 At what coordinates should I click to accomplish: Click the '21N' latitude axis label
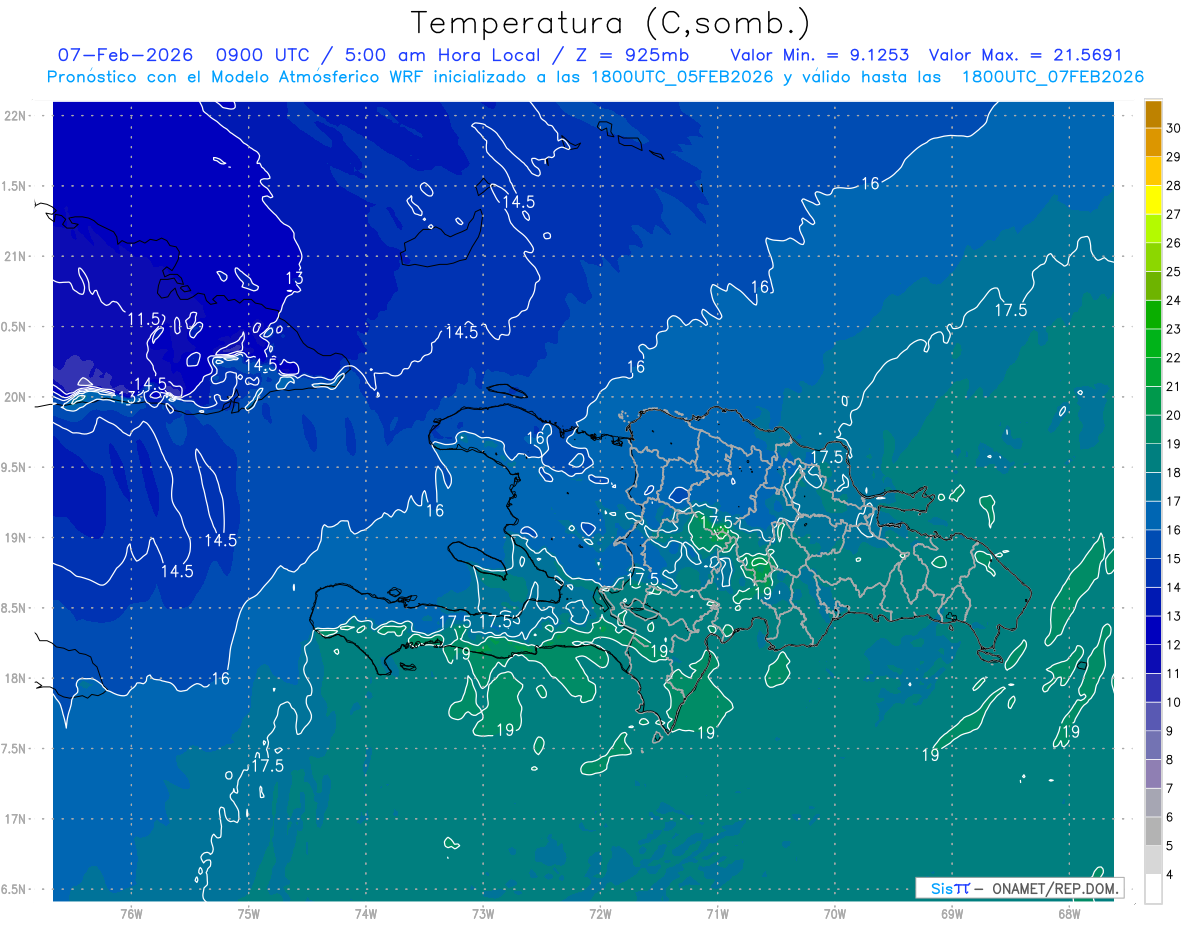[17, 256]
